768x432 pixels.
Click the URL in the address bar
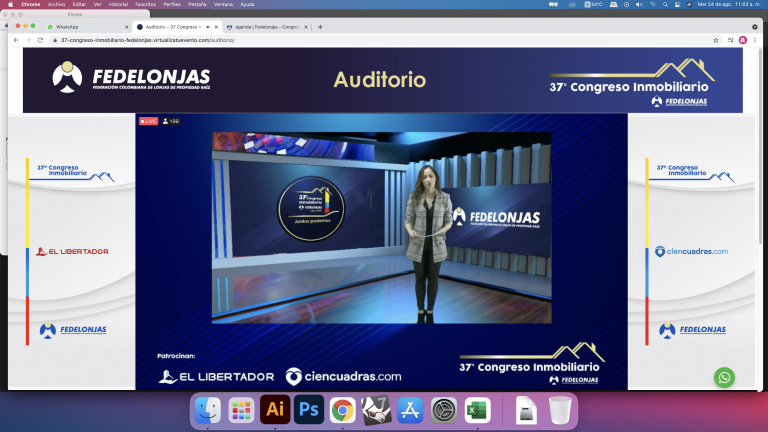pos(147,40)
